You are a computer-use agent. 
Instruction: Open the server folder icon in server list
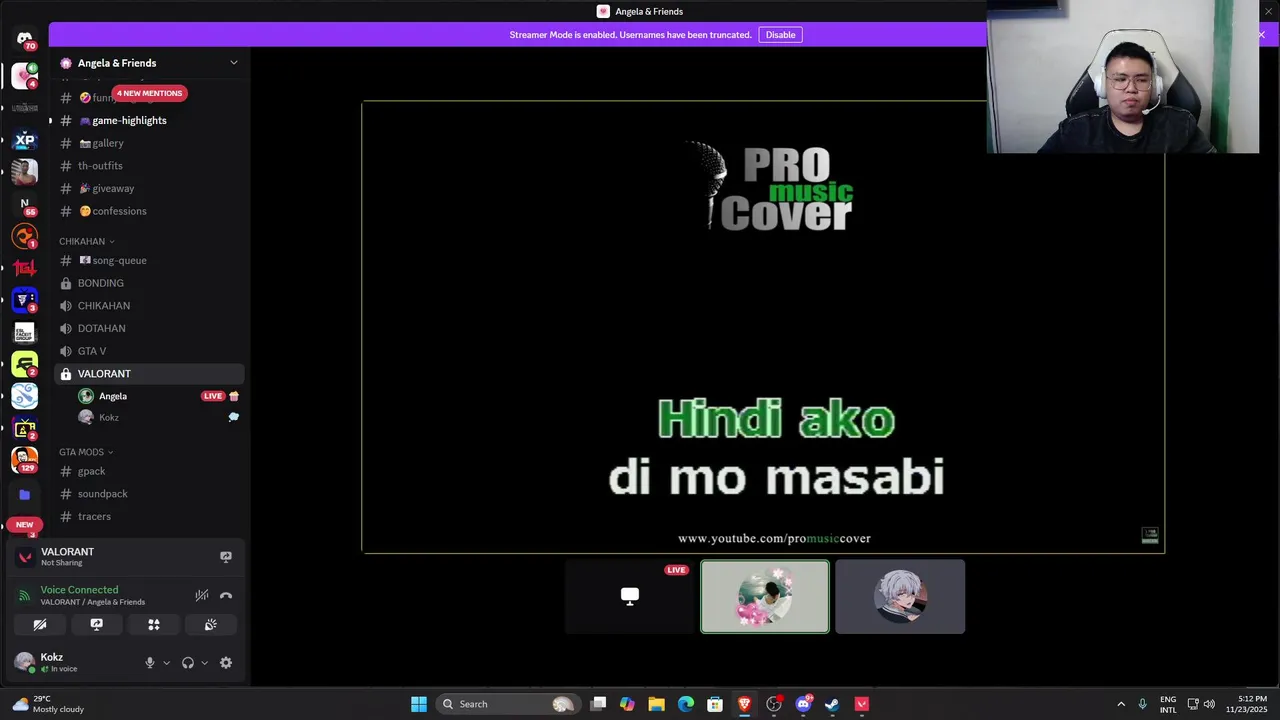pos(25,494)
